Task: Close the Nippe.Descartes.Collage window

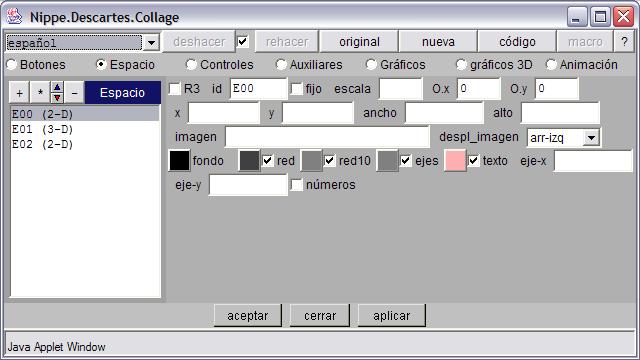Action: pyautogui.click(x=624, y=17)
